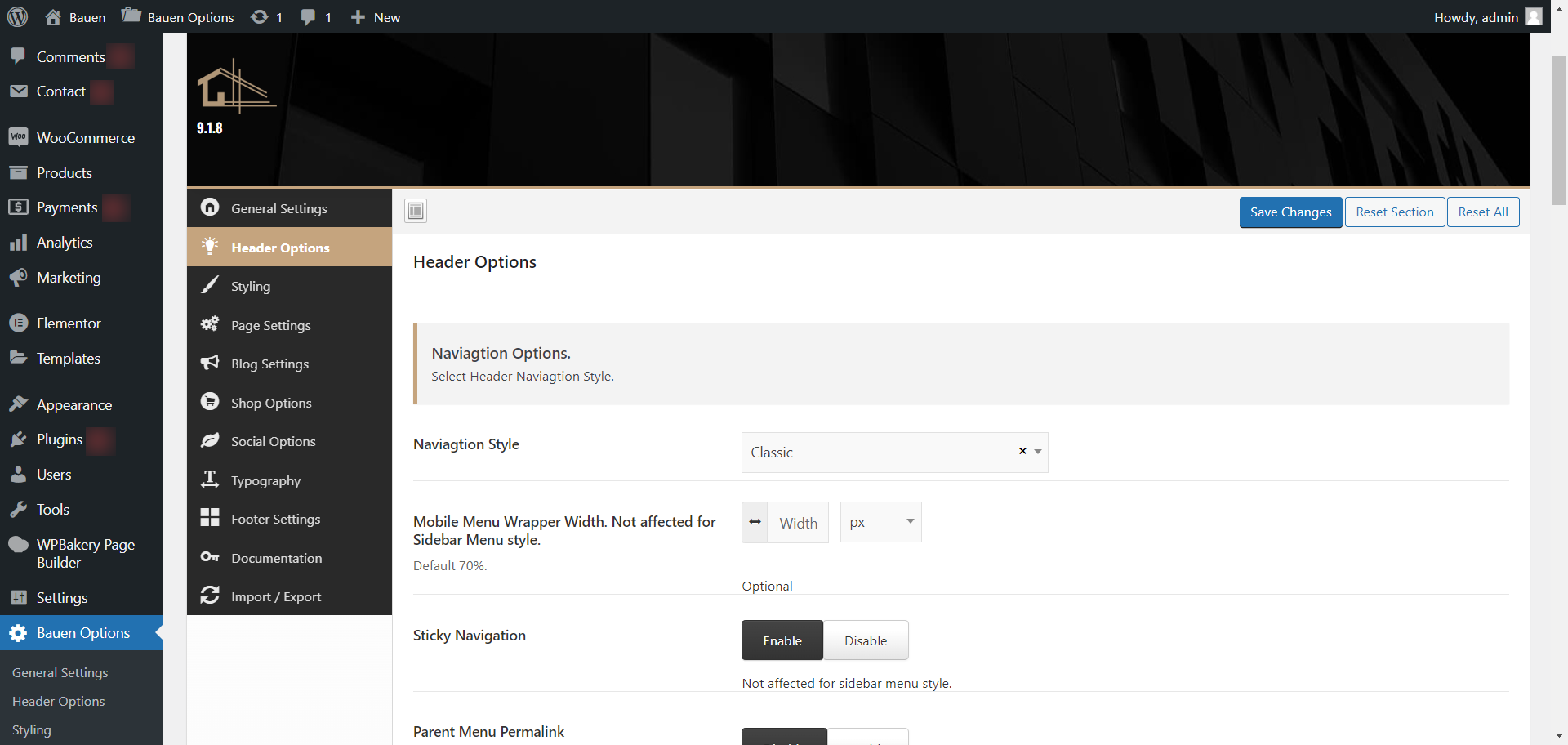The height and width of the screenshot is (745, 1568).
Task: Click the Users person icon
Action: click(18, 475)
